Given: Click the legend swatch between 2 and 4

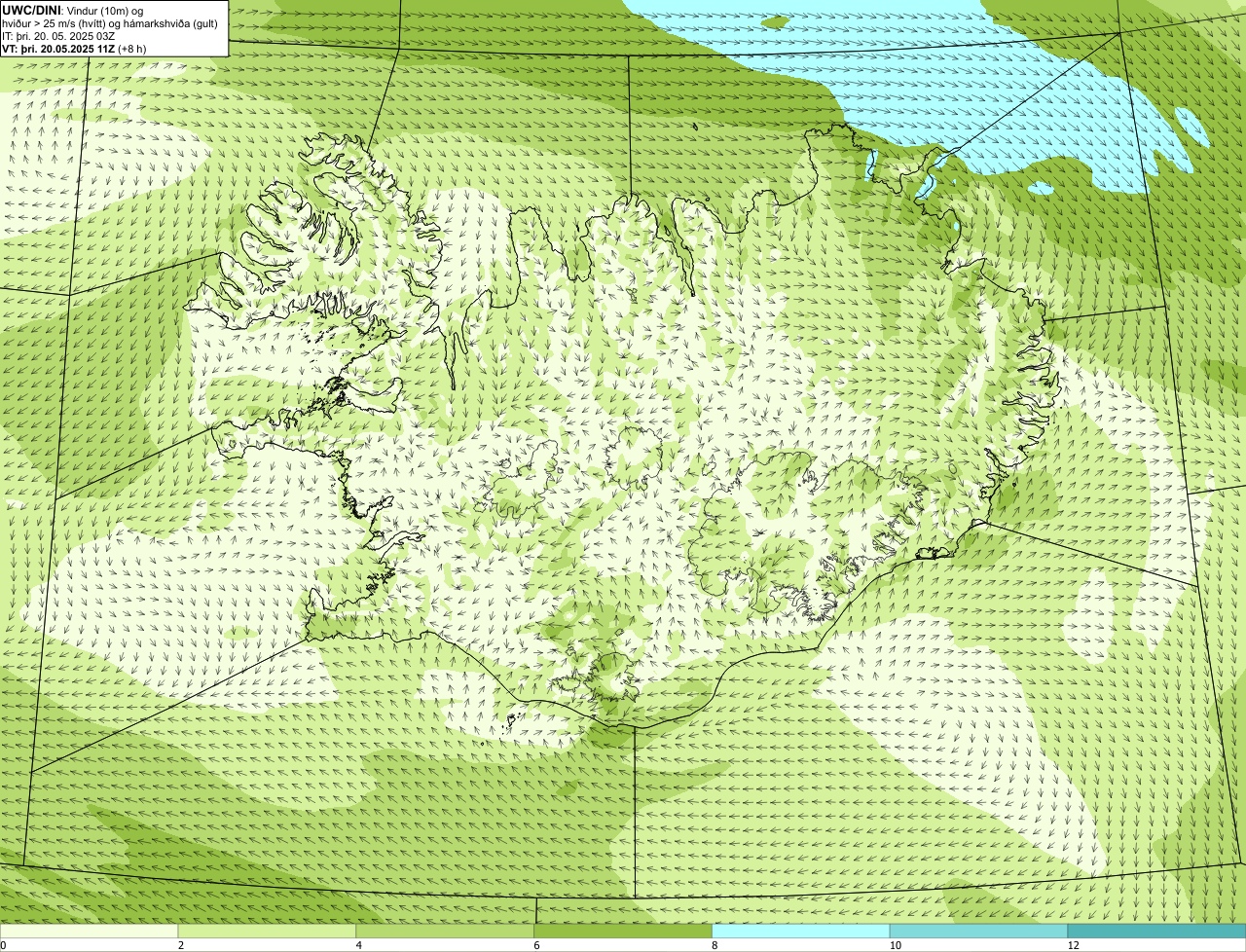Looking at the screenshot, I should pyautogui.click(x=267, y=932).
